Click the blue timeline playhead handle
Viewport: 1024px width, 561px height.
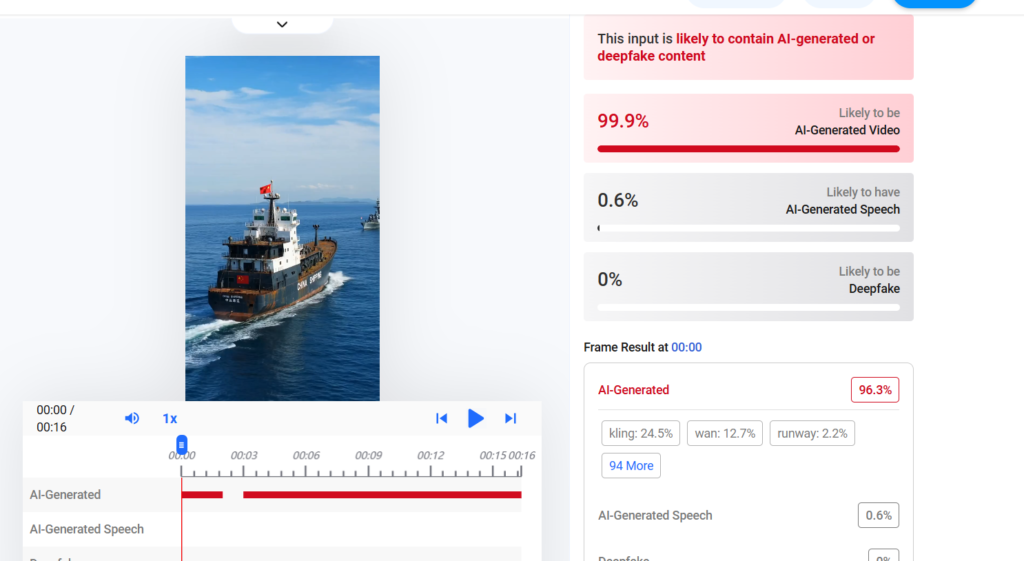[182, 444]
